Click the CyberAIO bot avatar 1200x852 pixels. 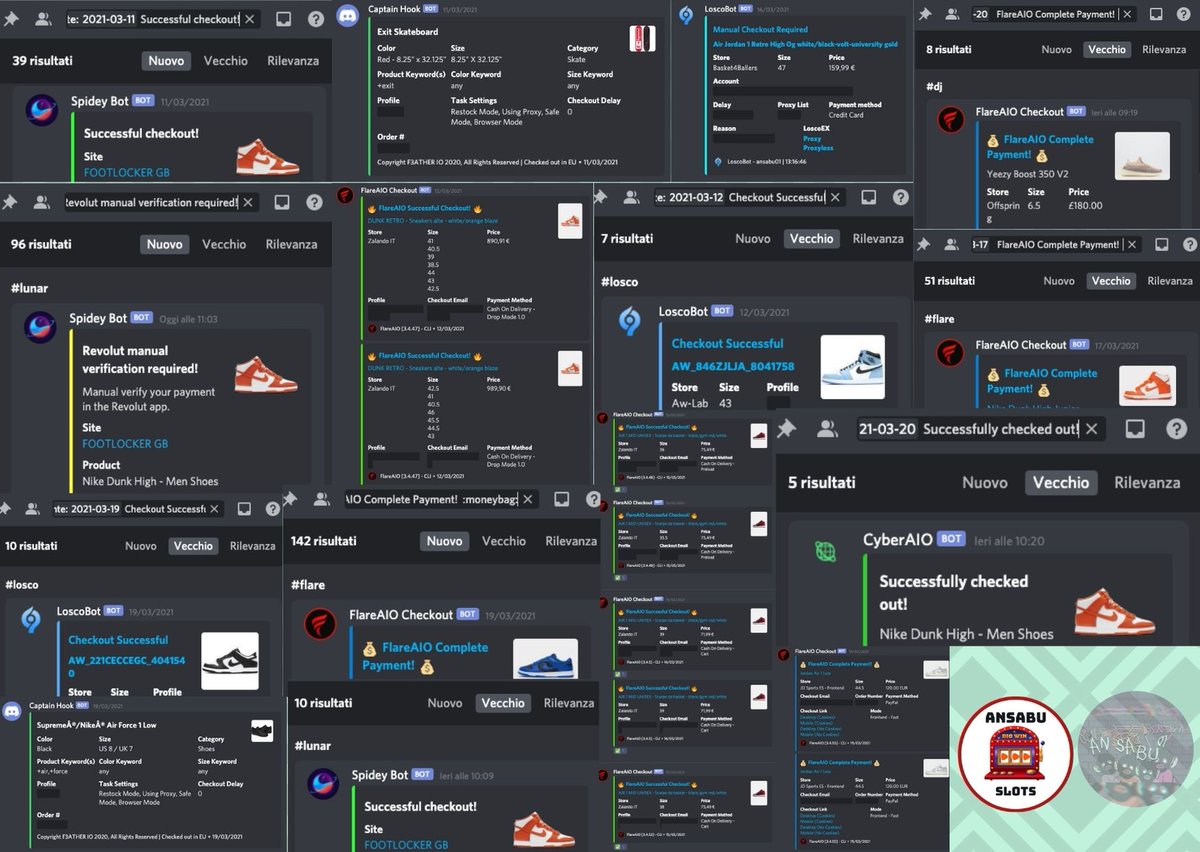point(827,551)
